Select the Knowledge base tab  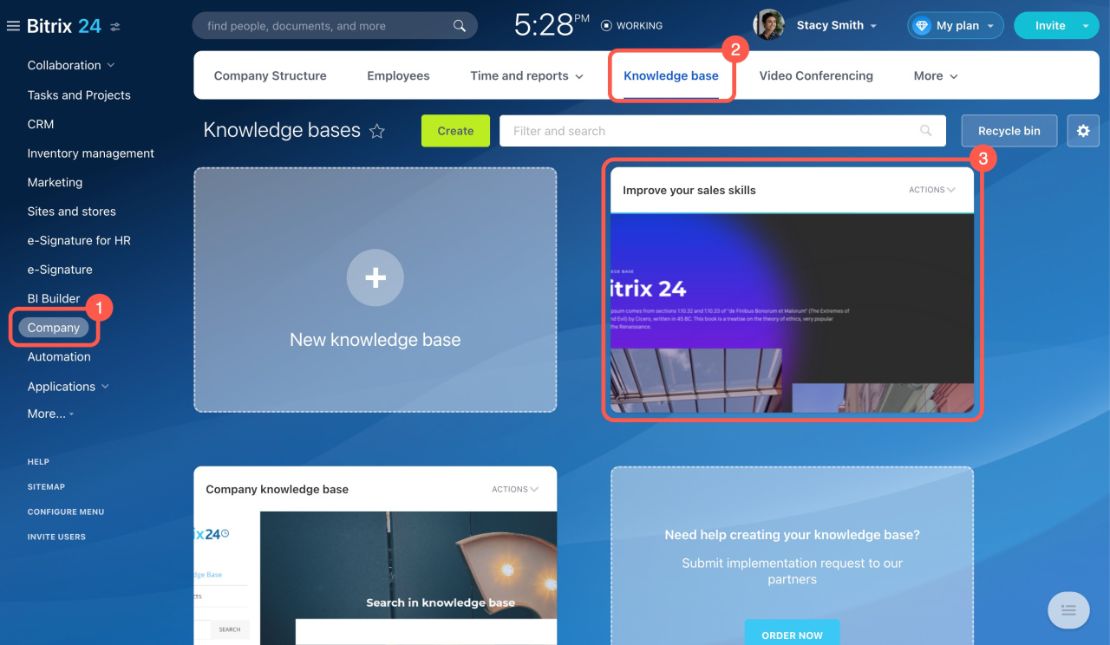[x=670, y=76]
